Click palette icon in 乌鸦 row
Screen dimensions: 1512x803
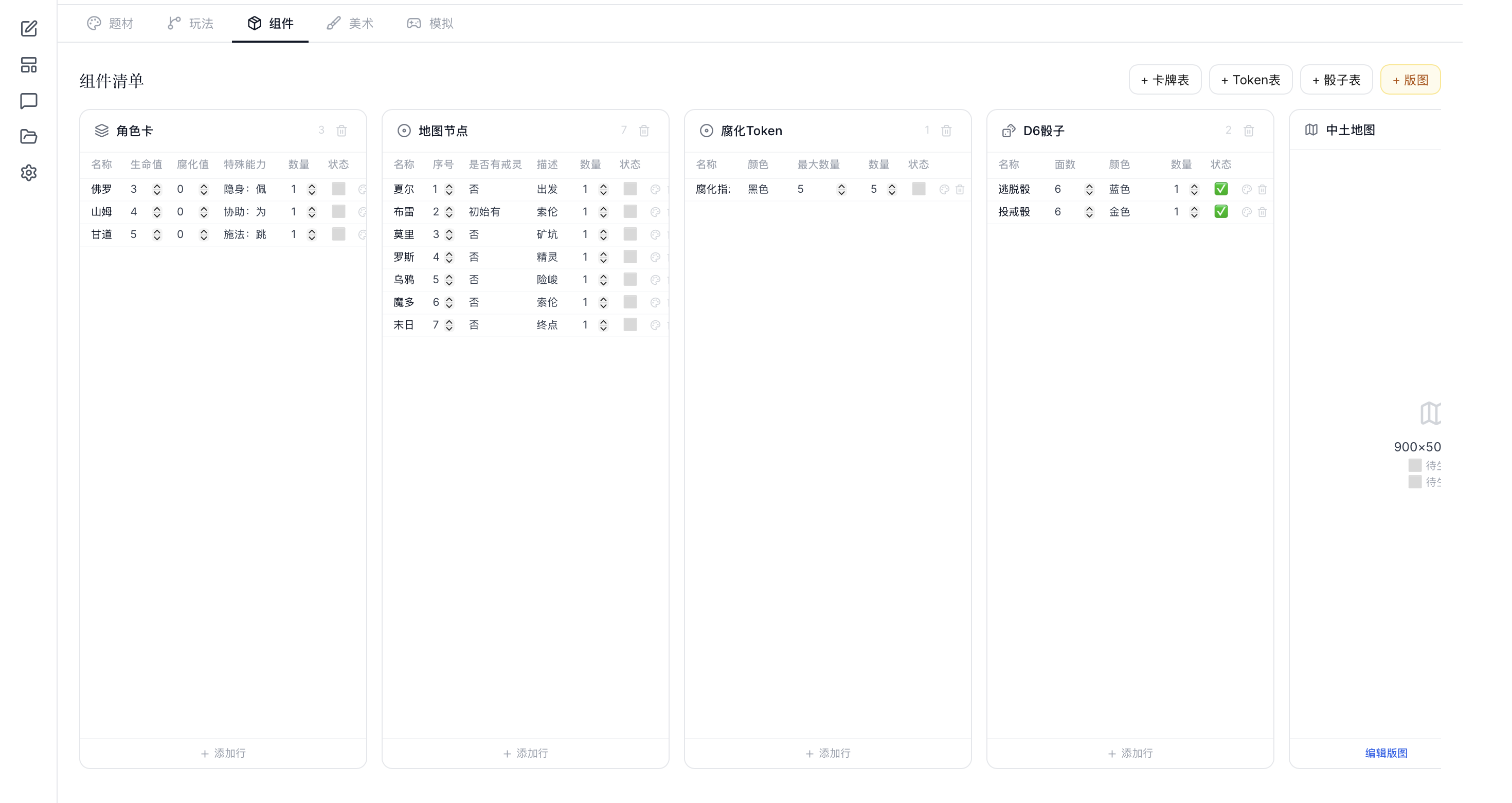click(x=656, y=280)
